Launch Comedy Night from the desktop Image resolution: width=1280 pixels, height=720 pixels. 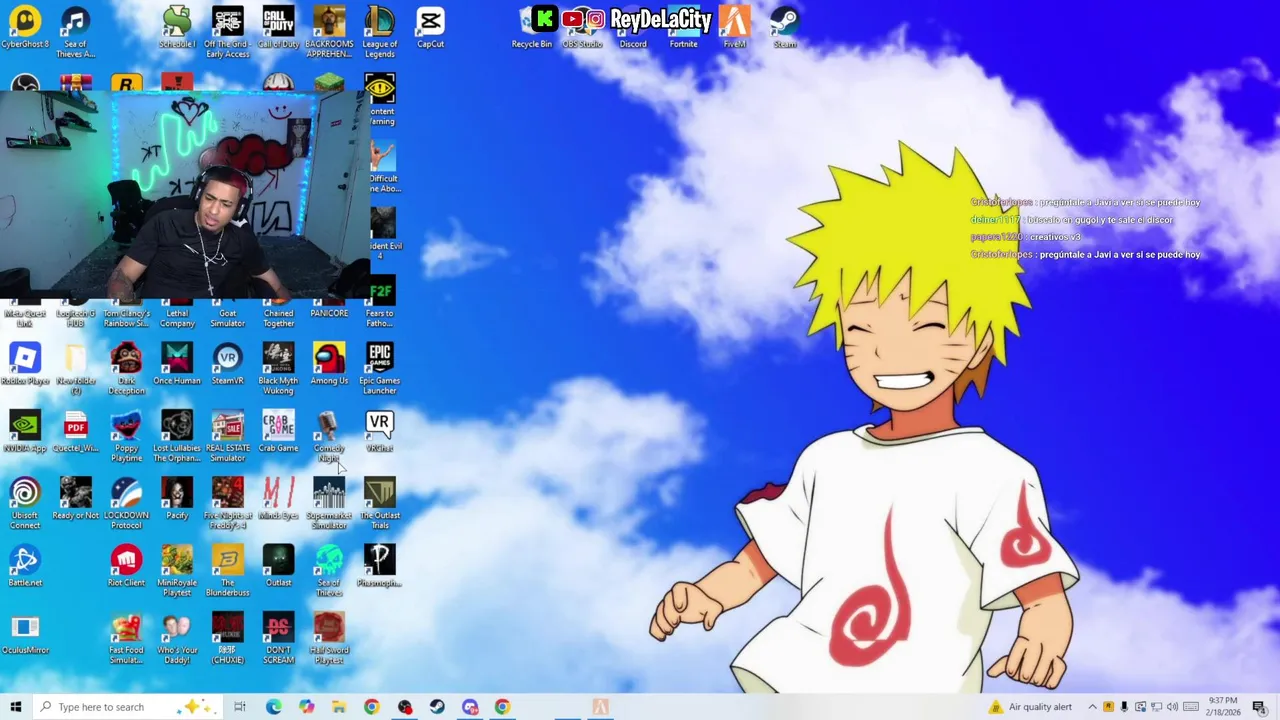pyautogui.click(x=329, y=435)
